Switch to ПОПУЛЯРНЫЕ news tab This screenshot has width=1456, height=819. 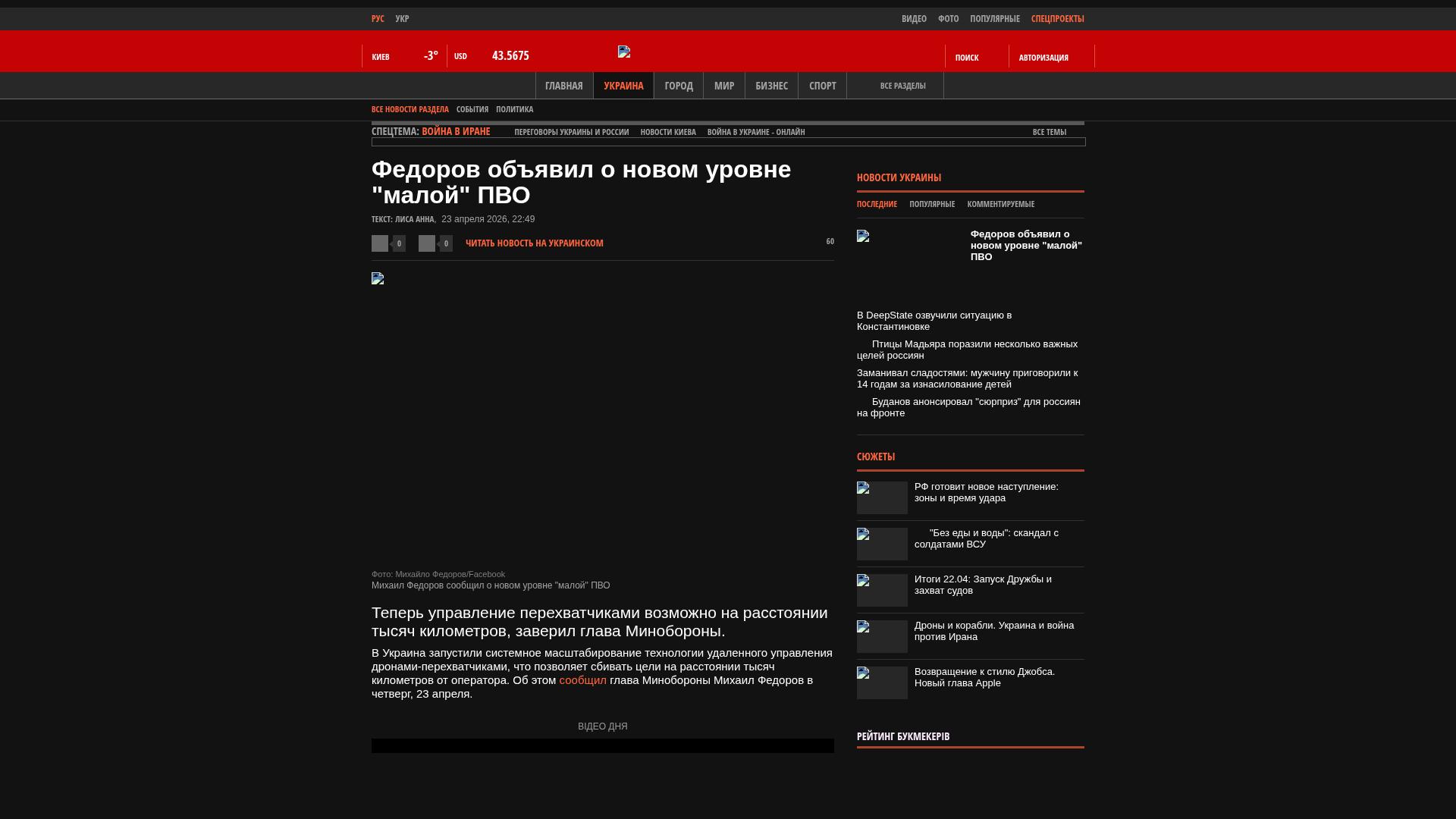tap(932, 204)
